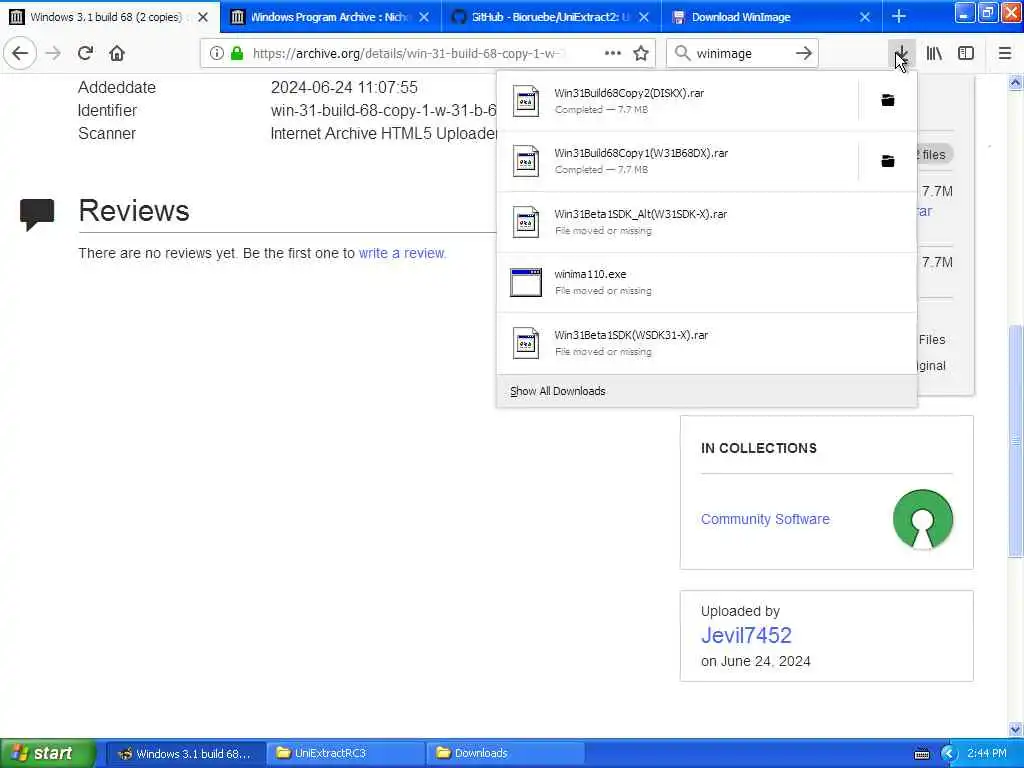Click the Addeddate 2024-06-24 11:07:55 value

click(344, 87)
